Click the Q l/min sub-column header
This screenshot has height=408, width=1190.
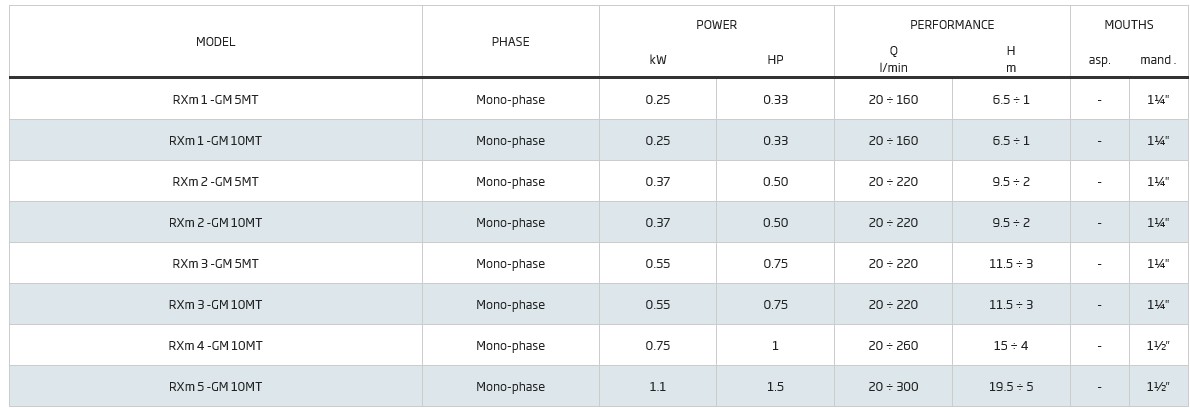(x=893, y=59)
